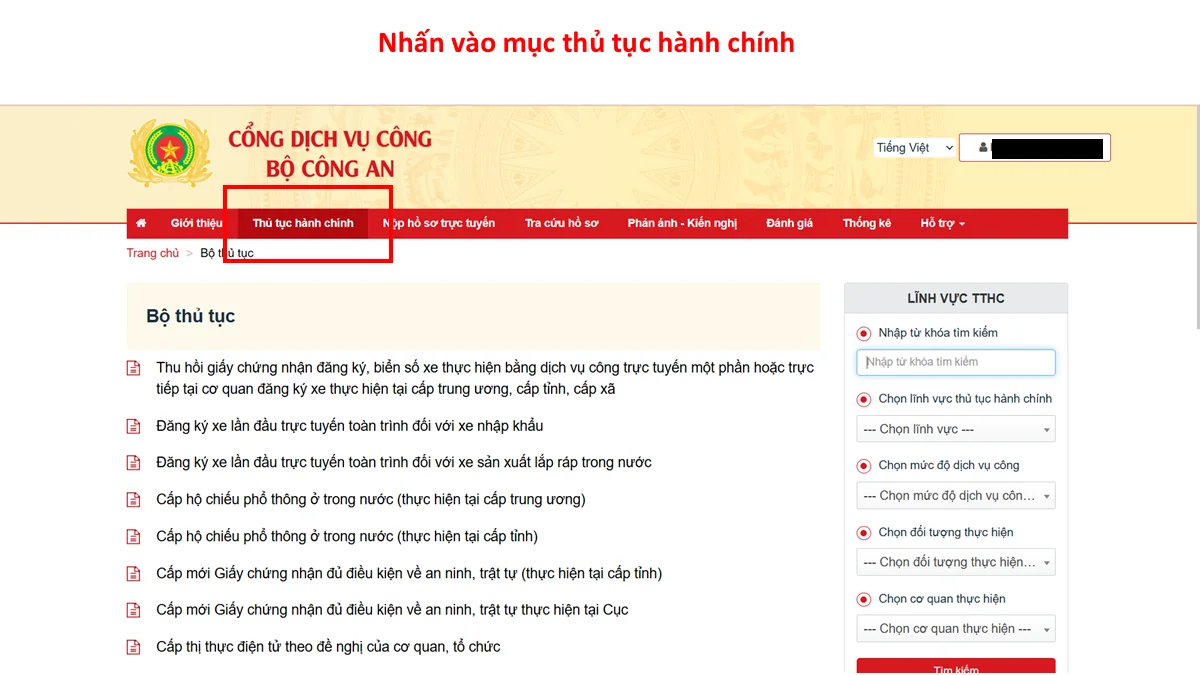1200x675 pixels.
Task: Click the LĨNH VỰC TTHC panel header
Action: tap(956, 298)
